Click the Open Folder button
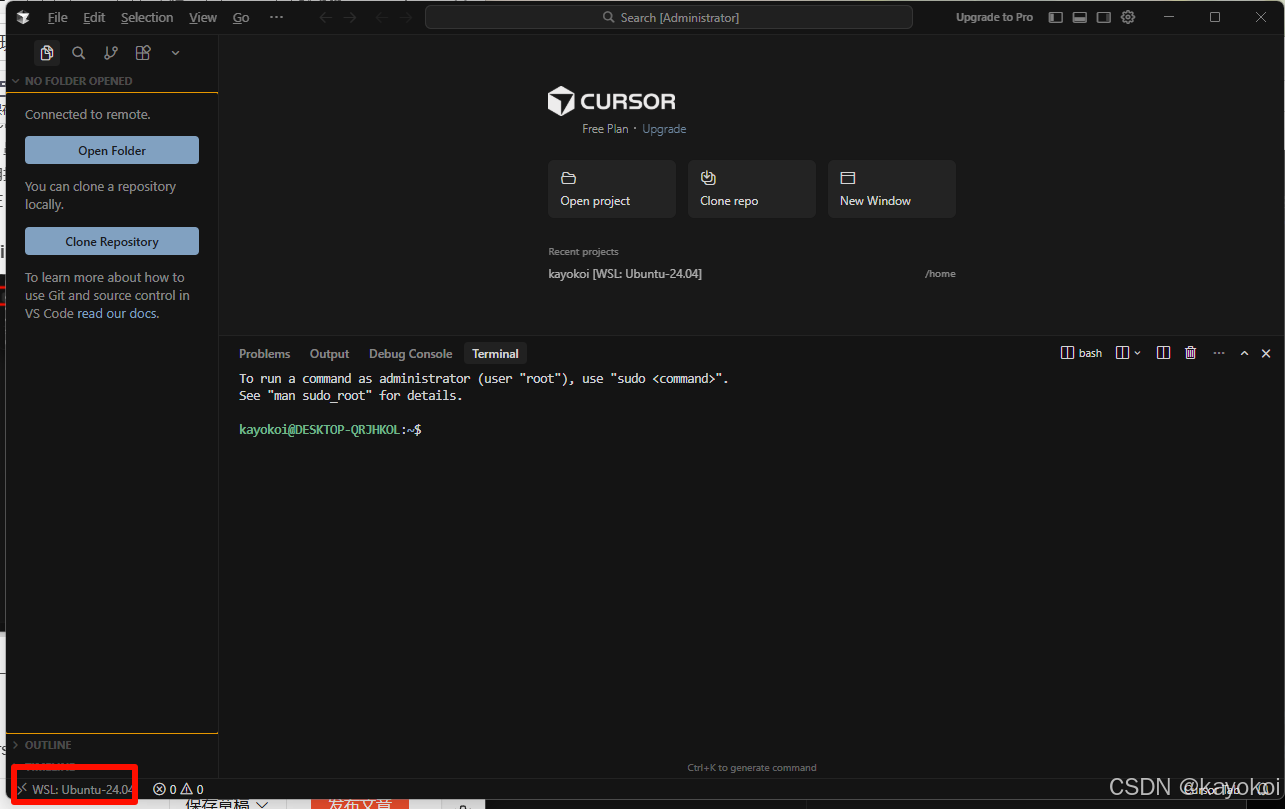Image resolution: width=1285 pixels, height=809 pixels. pos(112,150)
